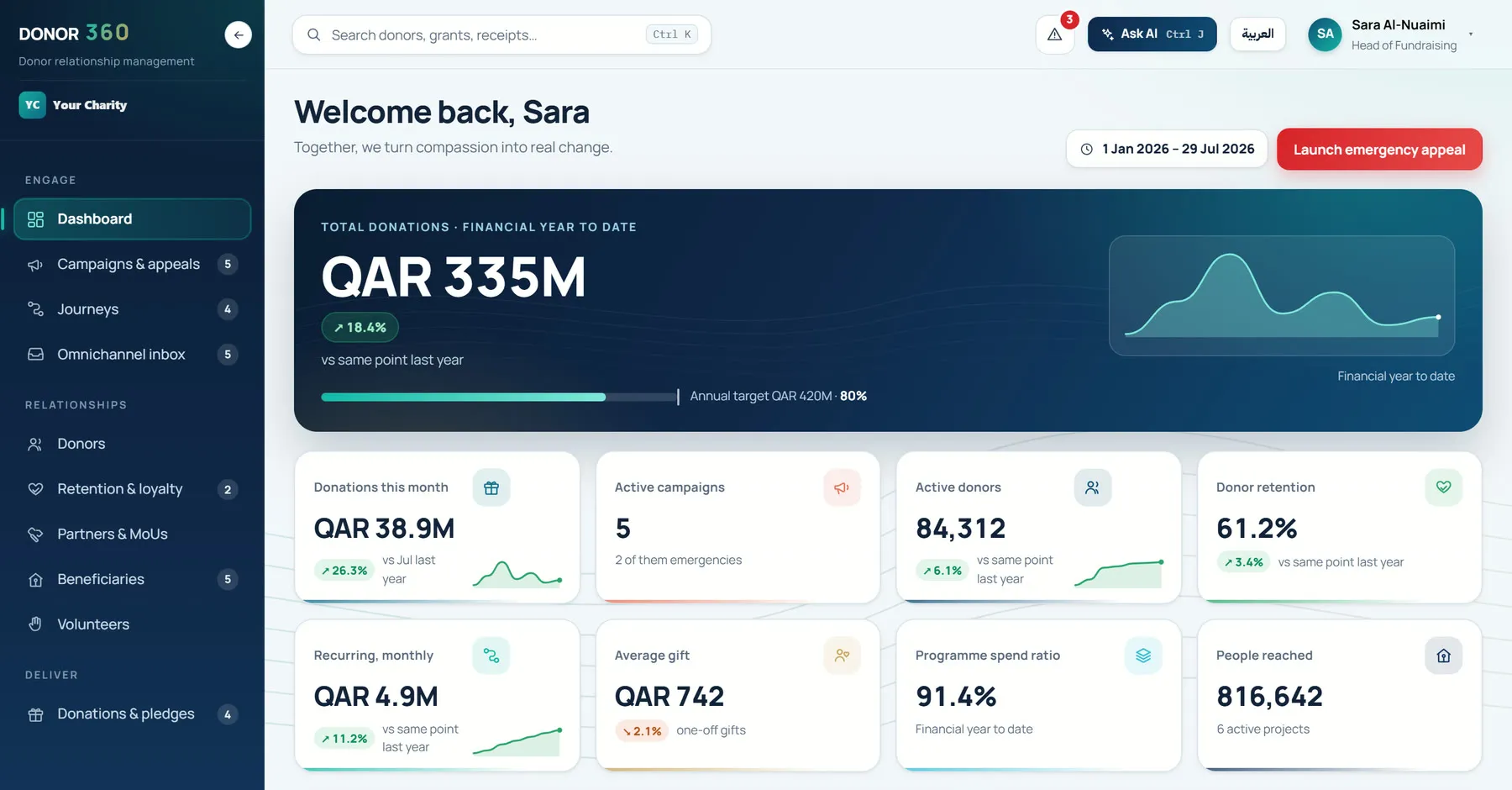1512x790 pixels.
Task: Open the Ask AI assistant button
Action: [1152, 34]
